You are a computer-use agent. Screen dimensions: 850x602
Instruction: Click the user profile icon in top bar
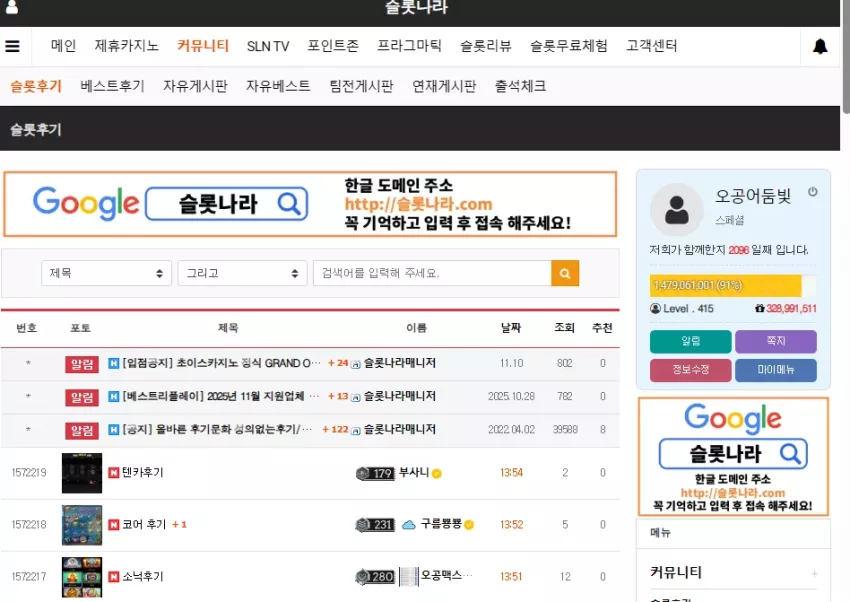(11, 7)
